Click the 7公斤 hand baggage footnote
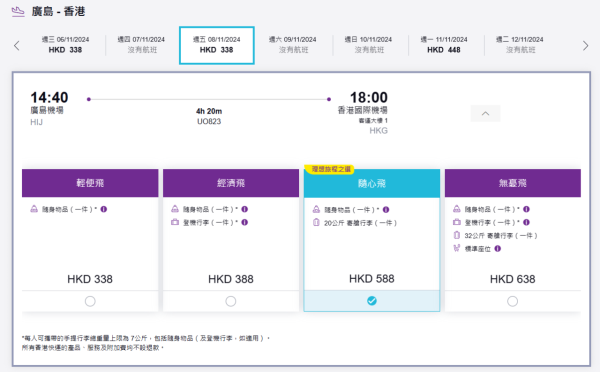 146,338
